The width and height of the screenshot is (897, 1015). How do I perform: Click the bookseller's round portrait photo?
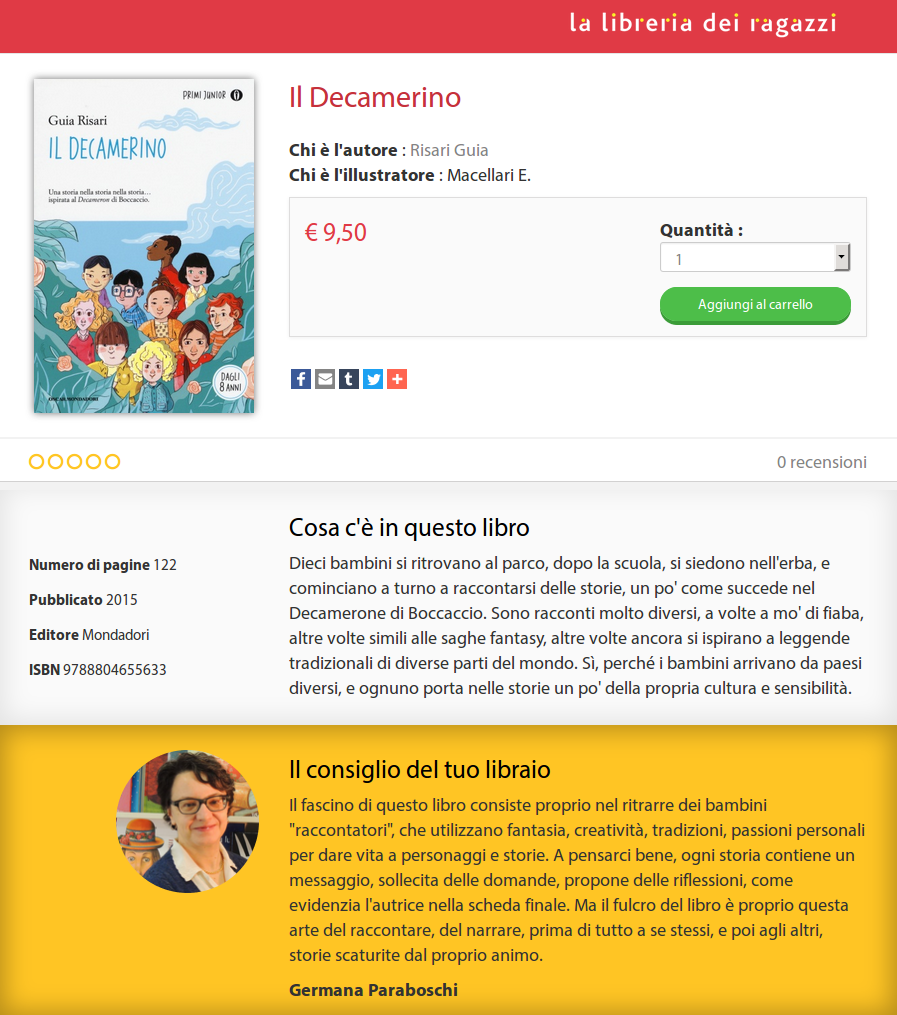(x=188, y=821)
